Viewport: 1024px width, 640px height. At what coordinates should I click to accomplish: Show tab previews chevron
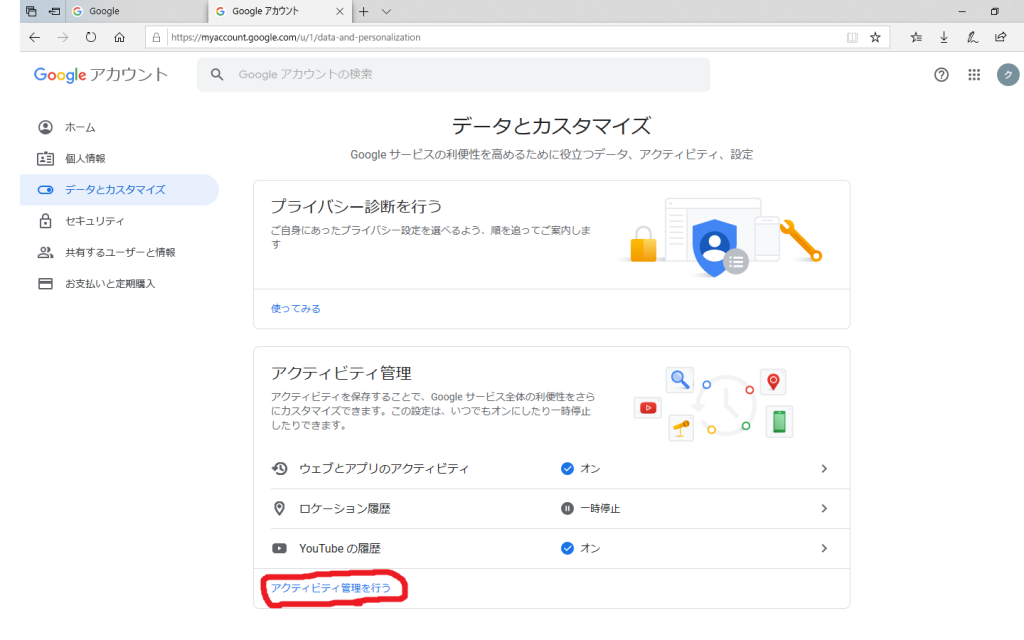387,11
